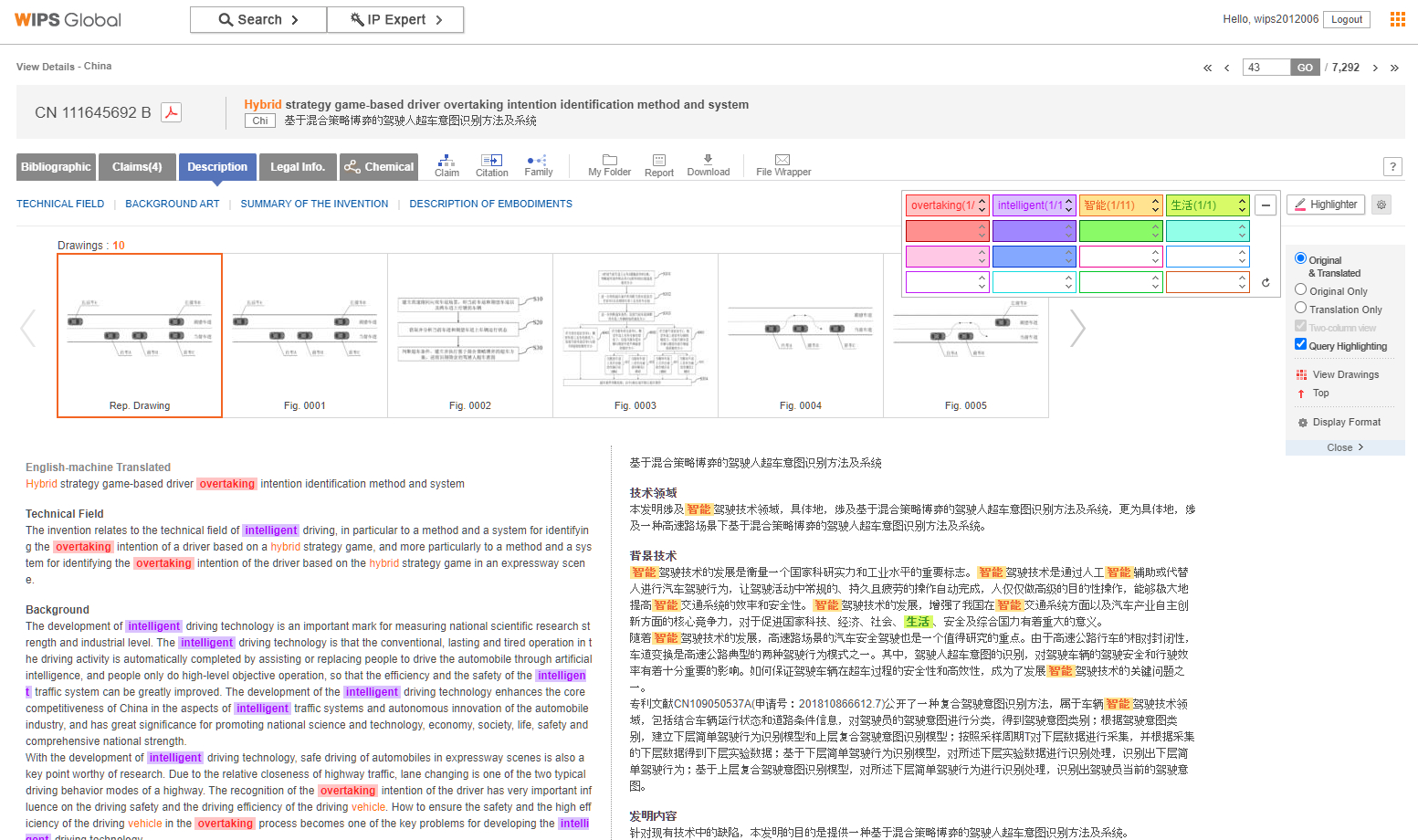Viewport: 1418px width, 840px height.
Task: Select the solid purple highlight swatch
Action: point(1034,231)
